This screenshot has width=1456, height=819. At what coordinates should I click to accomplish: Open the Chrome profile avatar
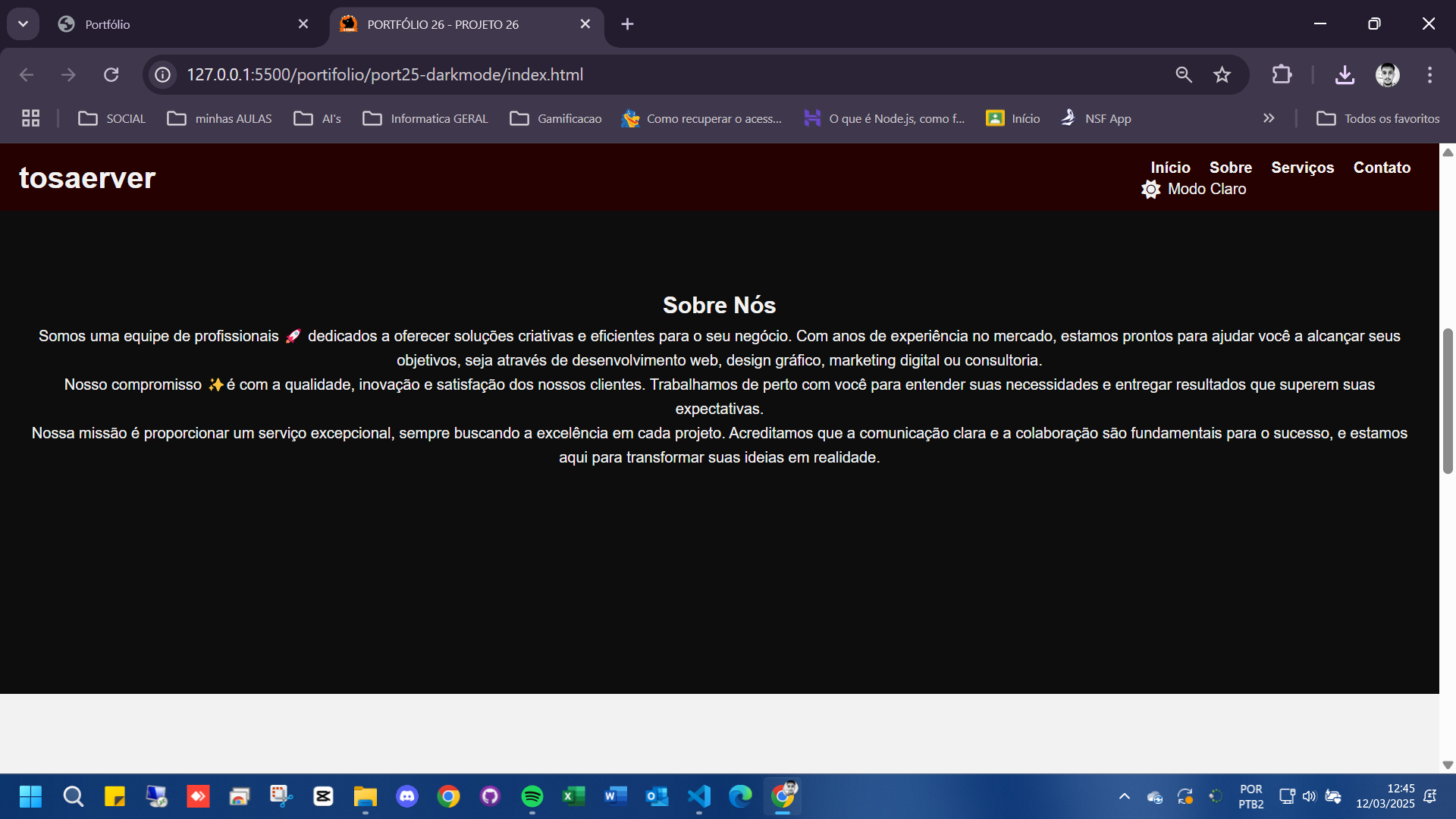pyautogui.click(x=1388, y=74)
